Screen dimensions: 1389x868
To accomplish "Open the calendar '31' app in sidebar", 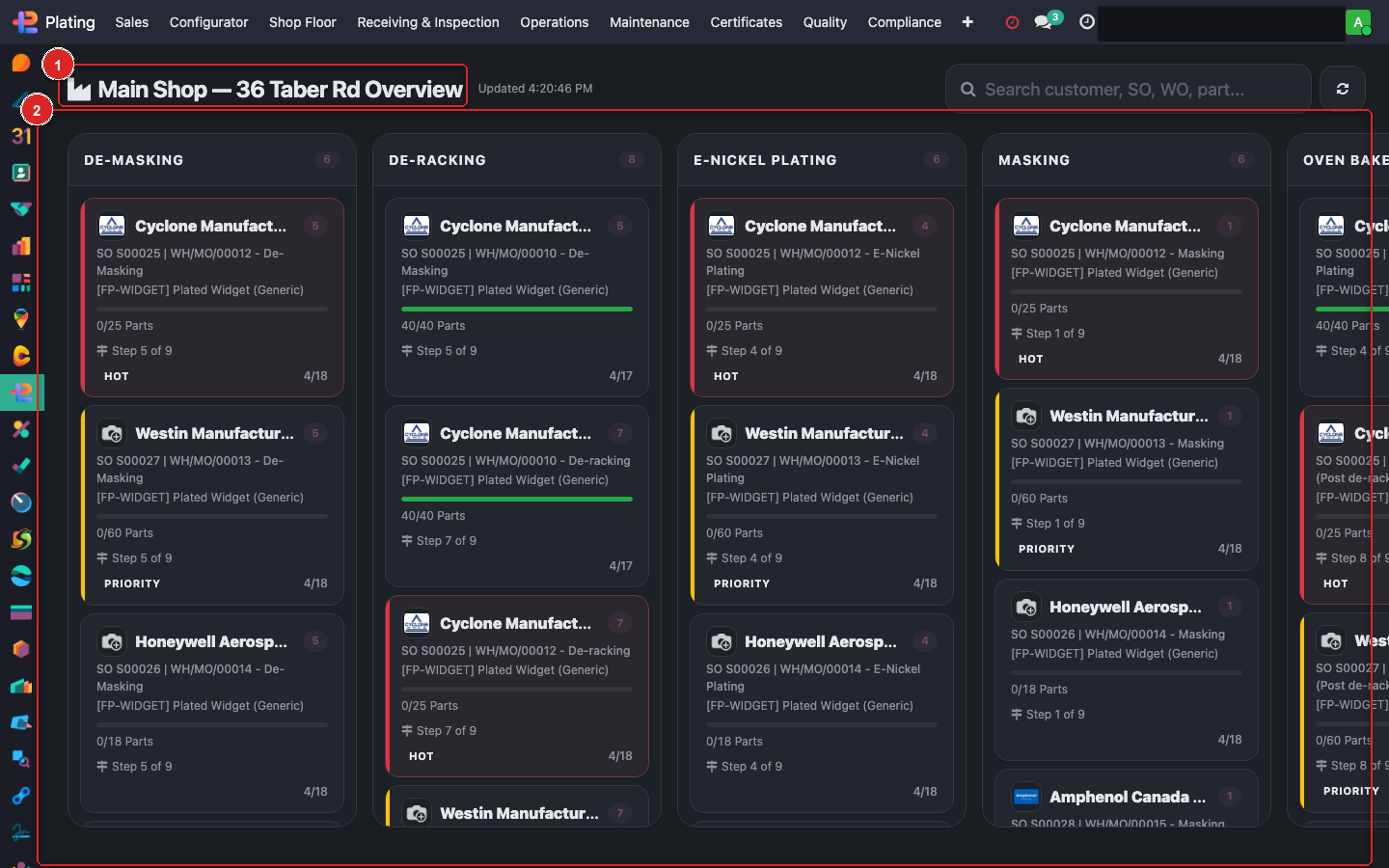I will (x=21, y=136).
